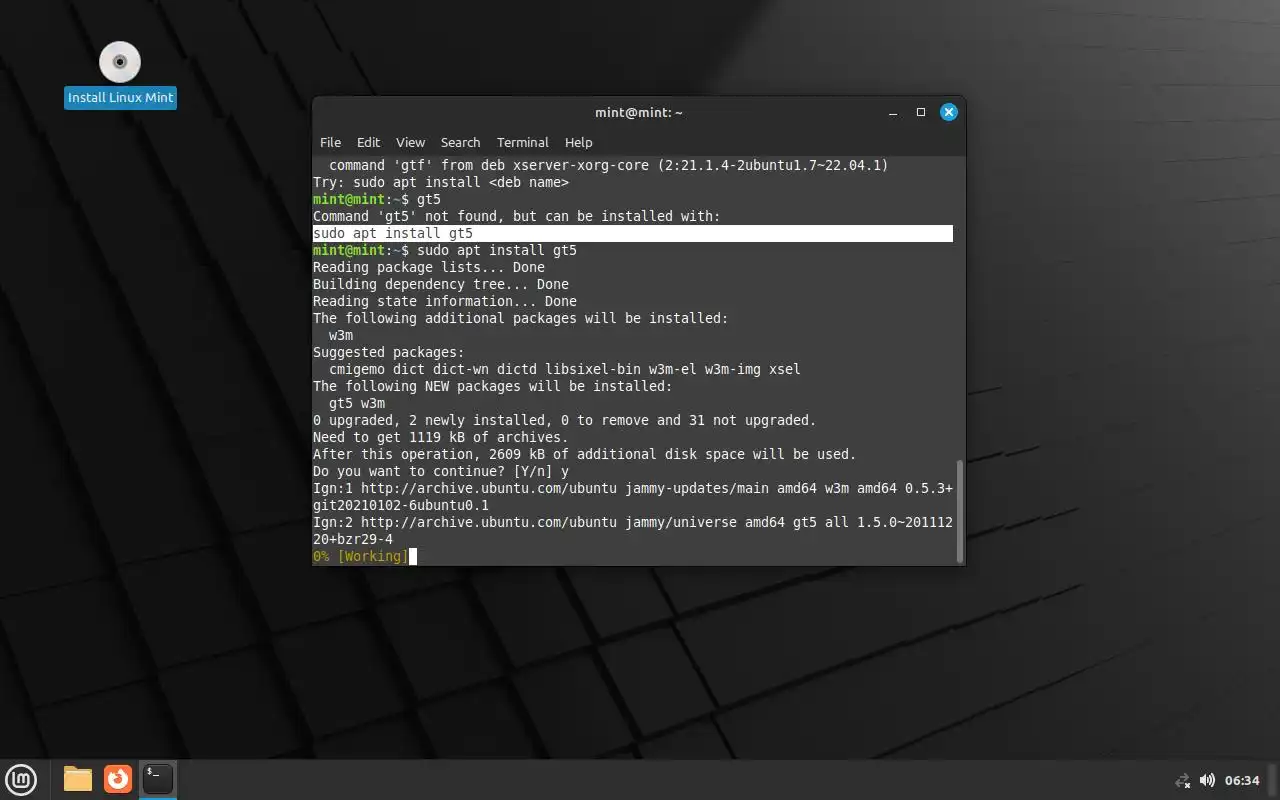The width and height of the screenshot is (1280, 800).
Task: Click the 'After this operation, 2609 kB' line
Action: coord(585,454)
